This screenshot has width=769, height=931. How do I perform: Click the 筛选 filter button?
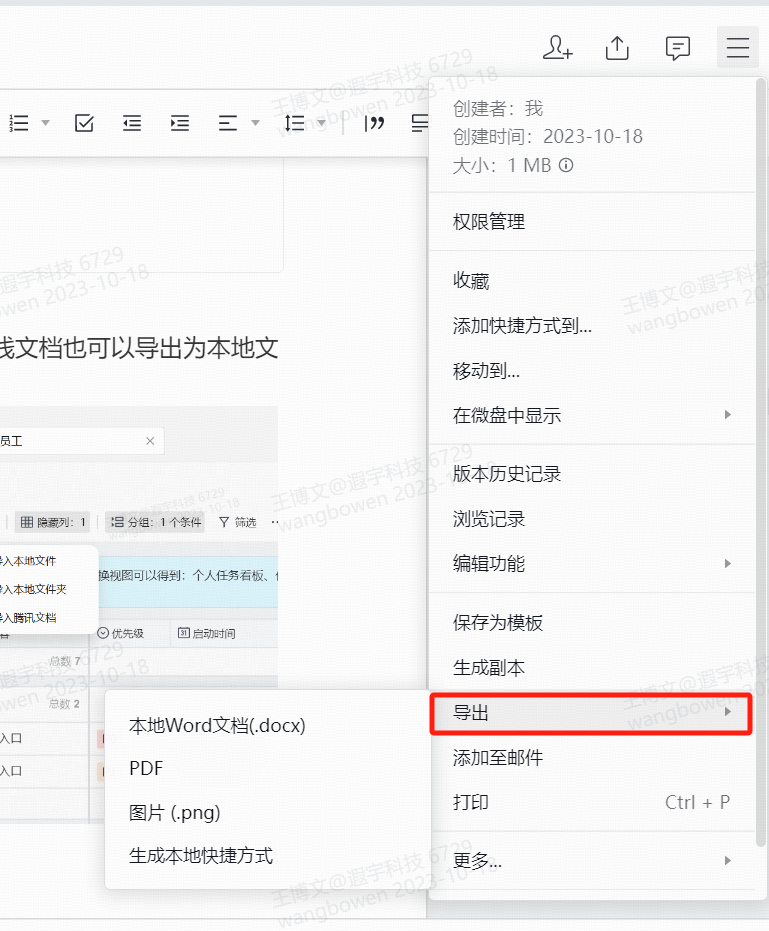click(238, 522)
